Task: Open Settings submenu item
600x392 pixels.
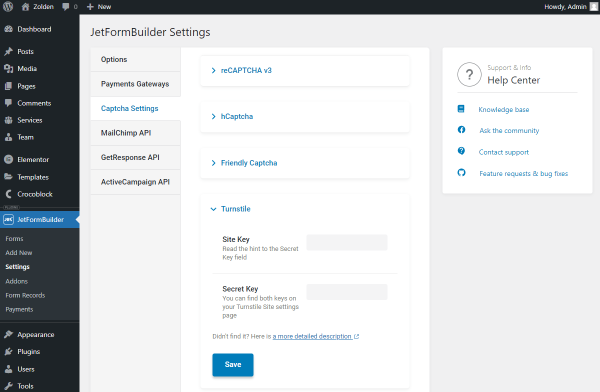Action: tap(17, 267)
